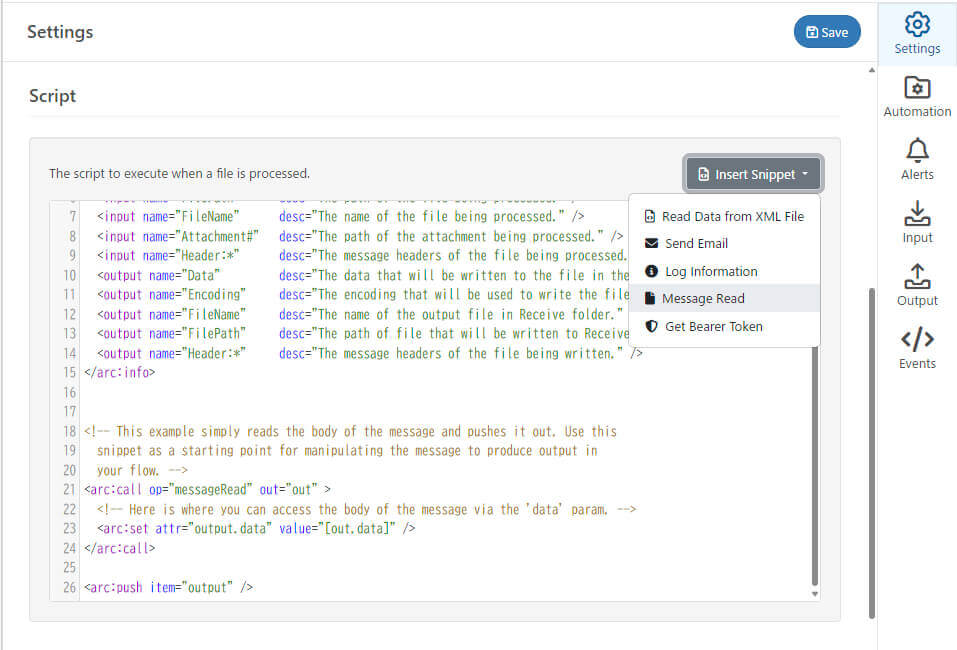This screenshot has width=957, height=650.
Task: Collapse the Insert Snippet dropdown
Action: [x=753, y=174]
